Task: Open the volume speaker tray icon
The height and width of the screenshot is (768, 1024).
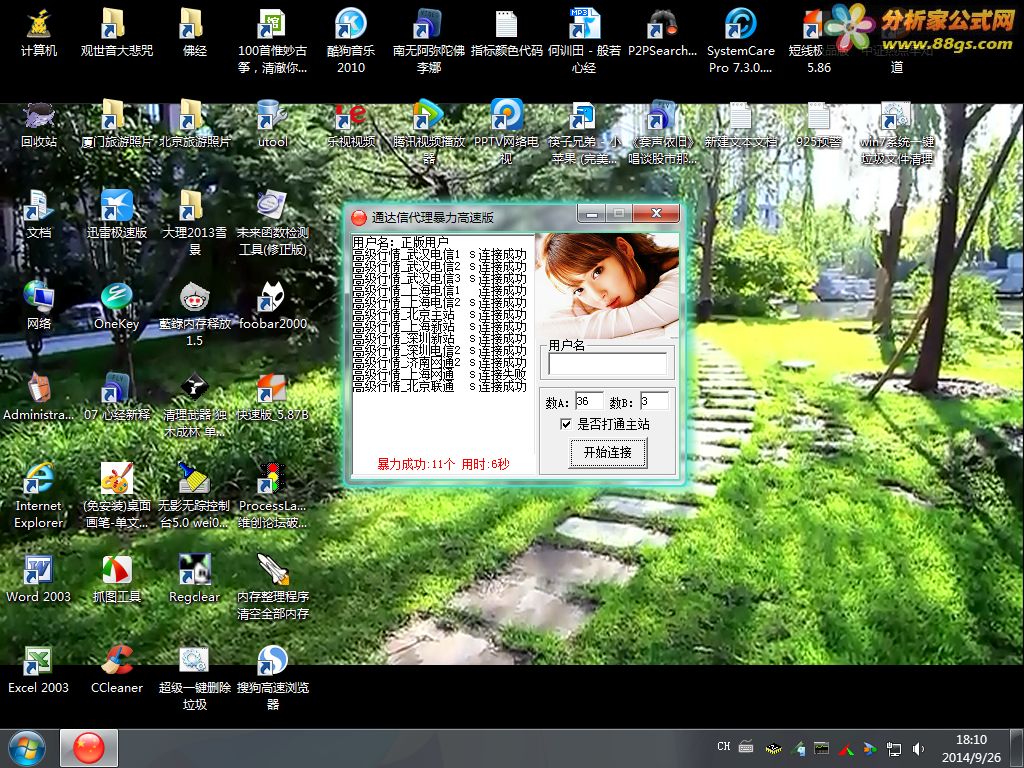Action: pyautogui.click(x=918, y=749)
